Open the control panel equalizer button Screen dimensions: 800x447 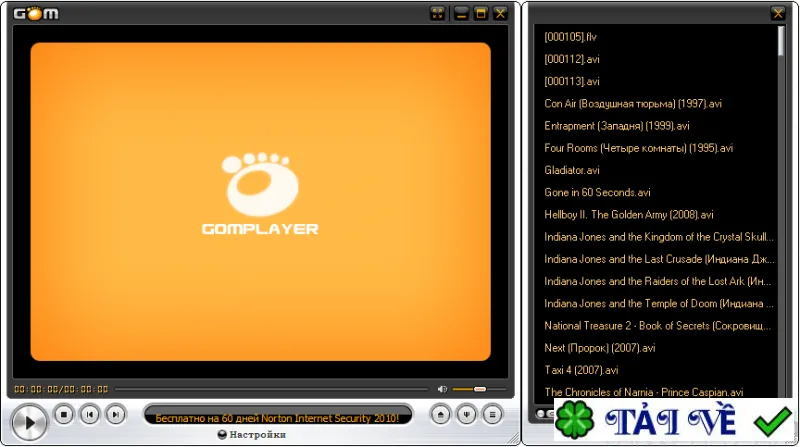(x=466, y=415)
